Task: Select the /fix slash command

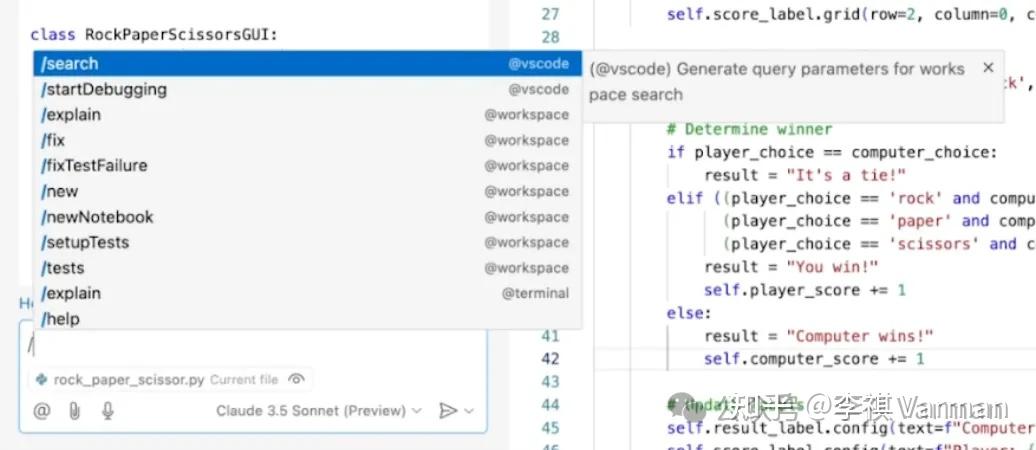Action: pyautogui.click(x=307, y=140)
